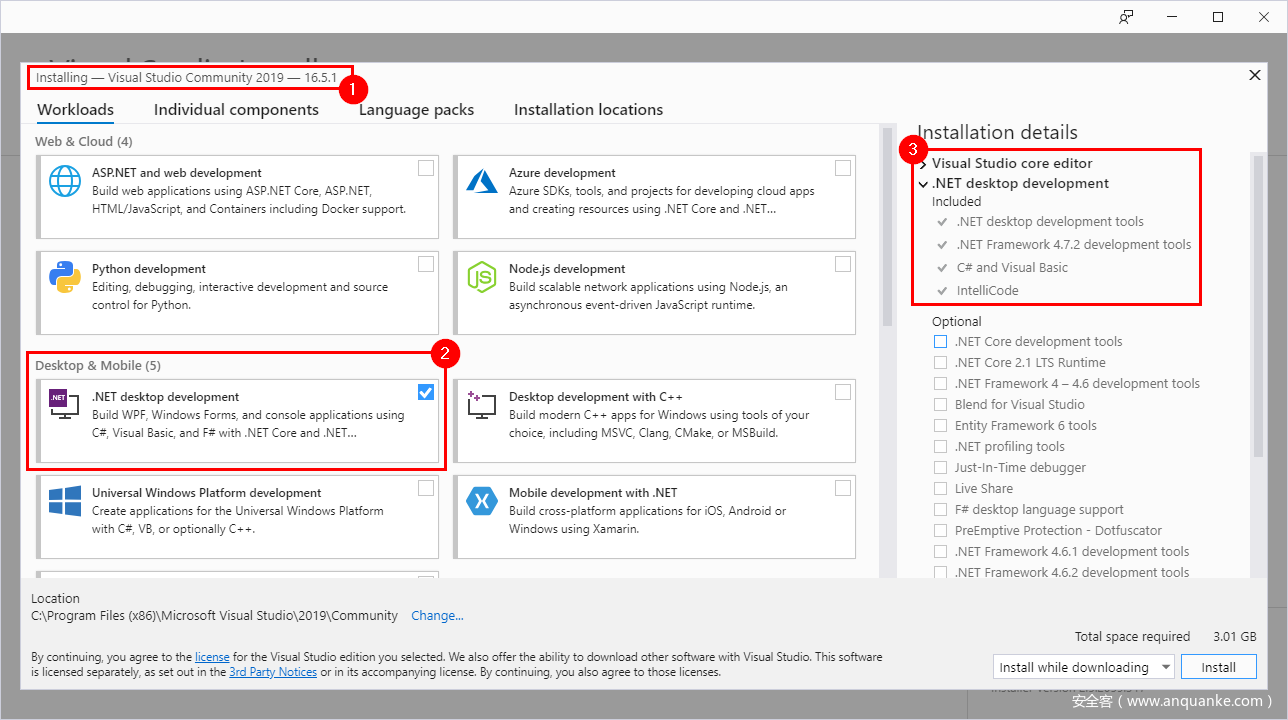Click the Universal Windows Platform logo
1288x720 pixels.
coord(65,501)
